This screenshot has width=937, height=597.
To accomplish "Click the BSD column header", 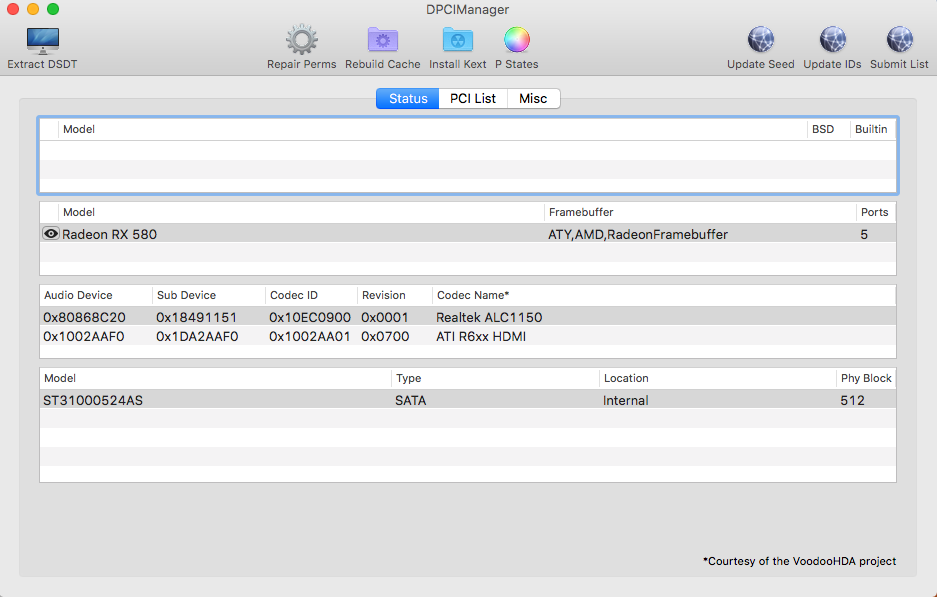I will click(829, 129).
